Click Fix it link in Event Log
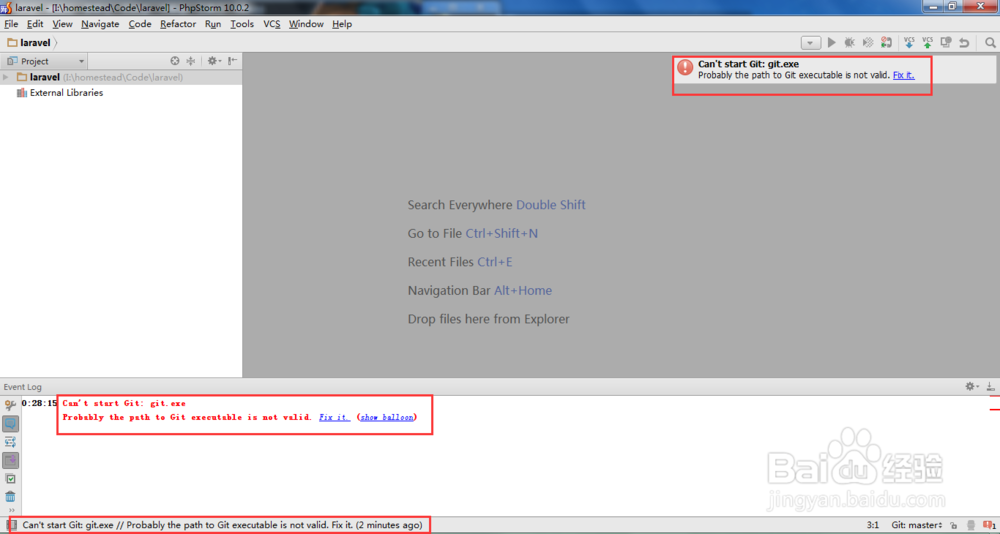The height and width of the screenshot is (534, 1000). [335, 417]
